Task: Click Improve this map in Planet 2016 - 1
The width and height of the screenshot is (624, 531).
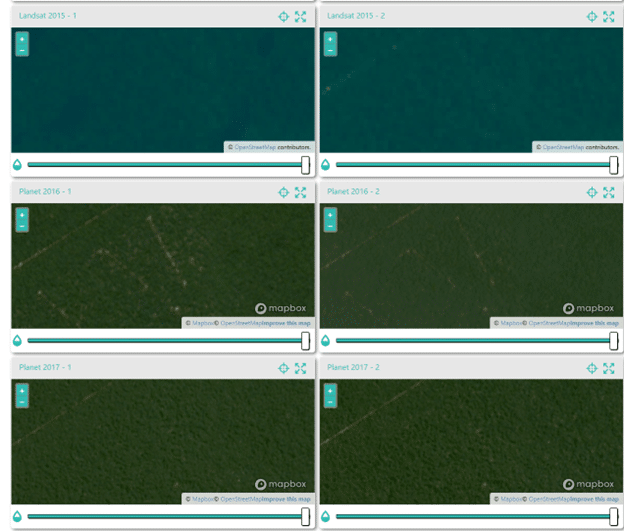Action: pos(286,323)
